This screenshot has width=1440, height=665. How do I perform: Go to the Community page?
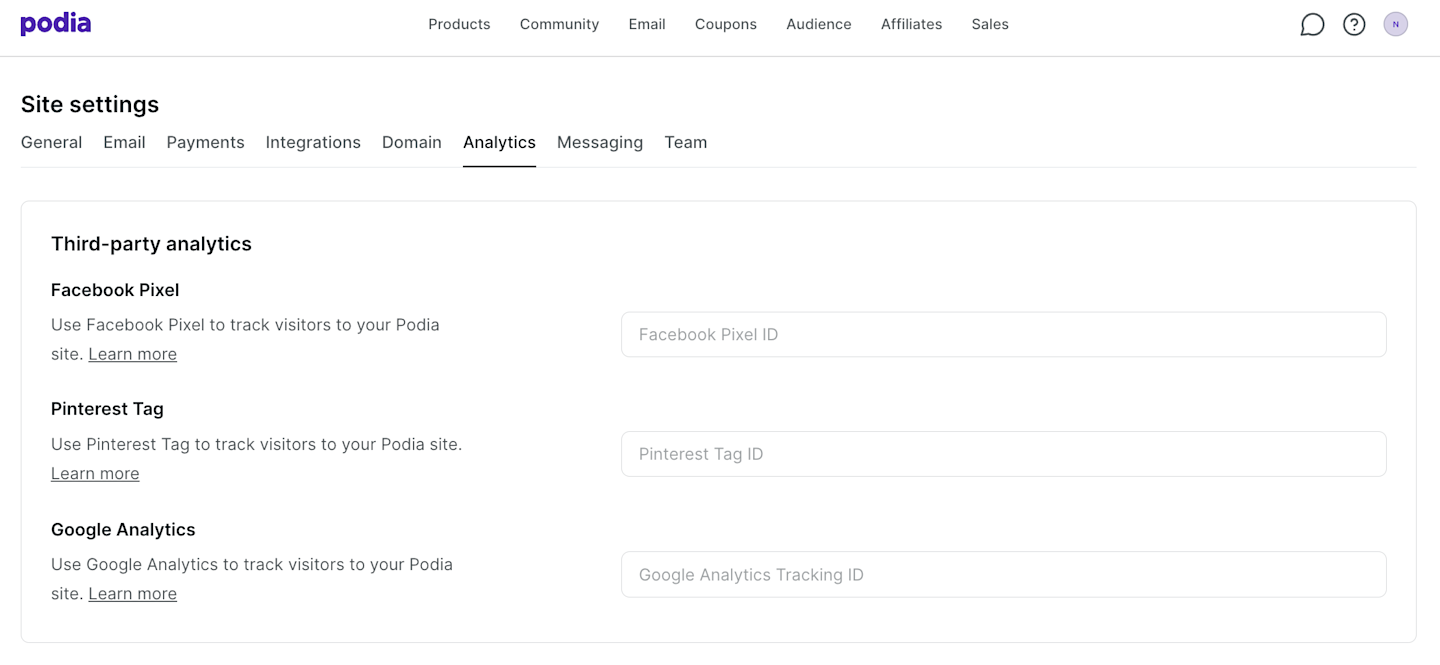coord(559,24)
